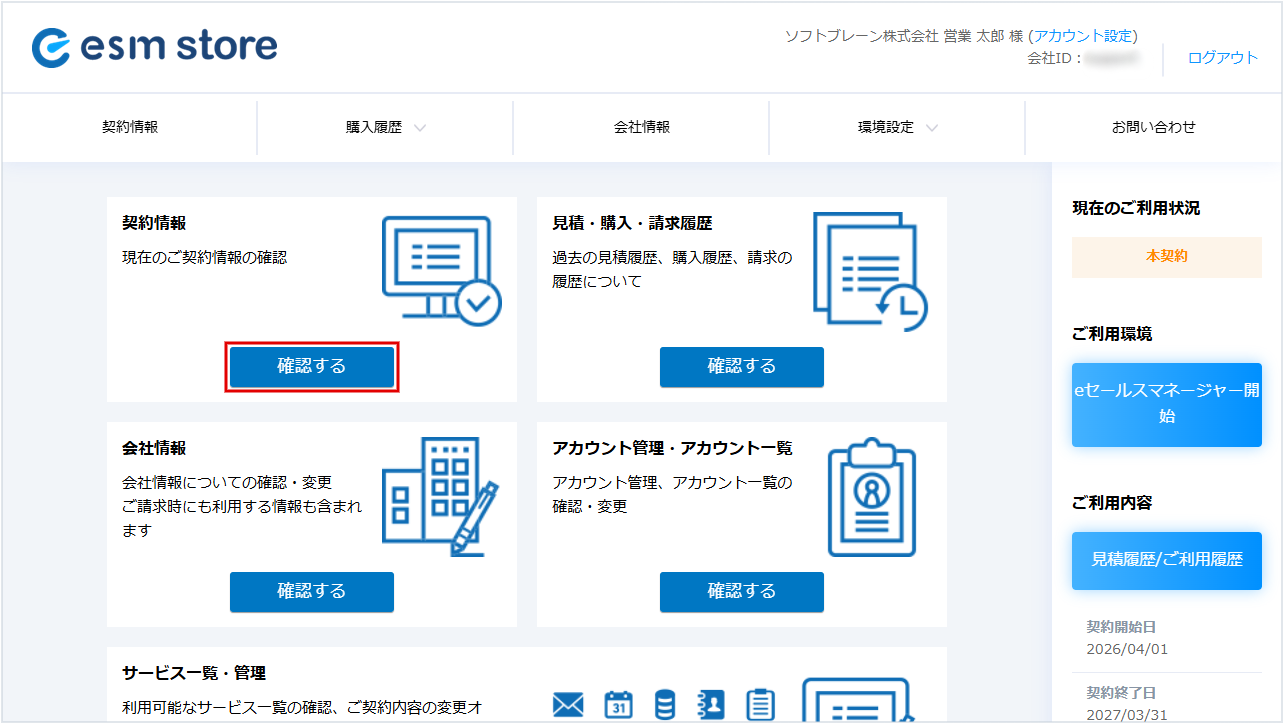Click the calendar service icon
Image resolution: width=1284 pixels, height=725 pixels.
(619, 705)
